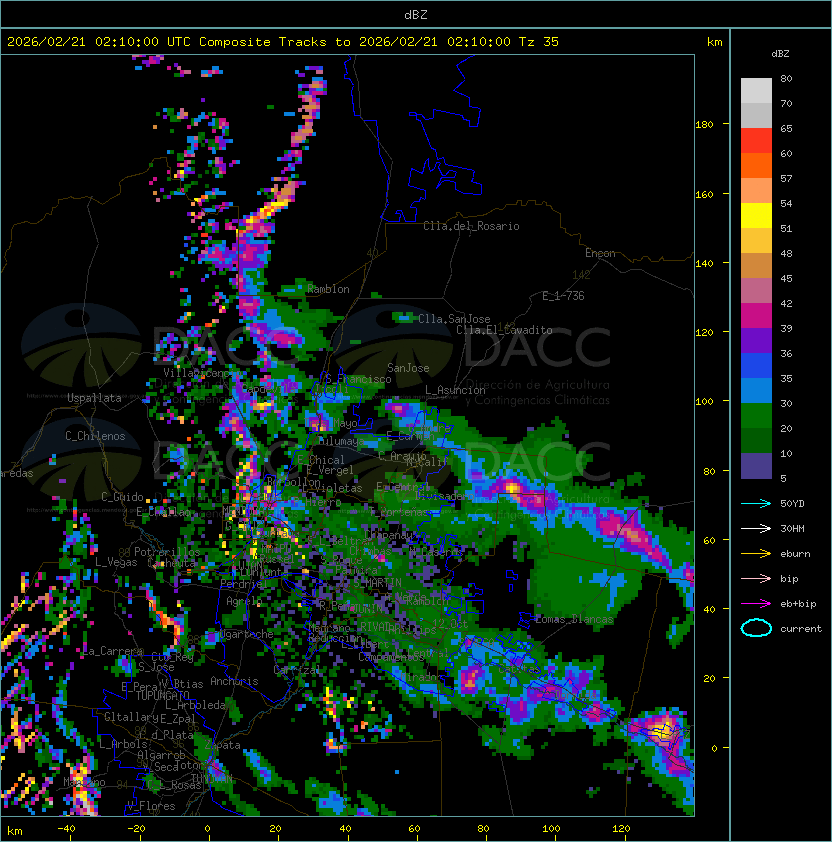Click the 'Agrelo' map label
Screen dimensions: 832x842
244,601
